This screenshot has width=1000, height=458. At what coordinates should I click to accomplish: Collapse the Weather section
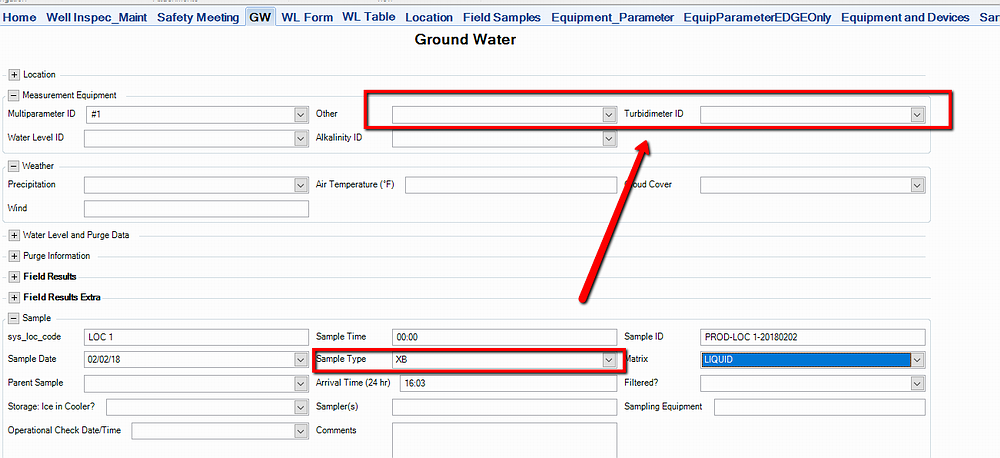click(14, 166)
